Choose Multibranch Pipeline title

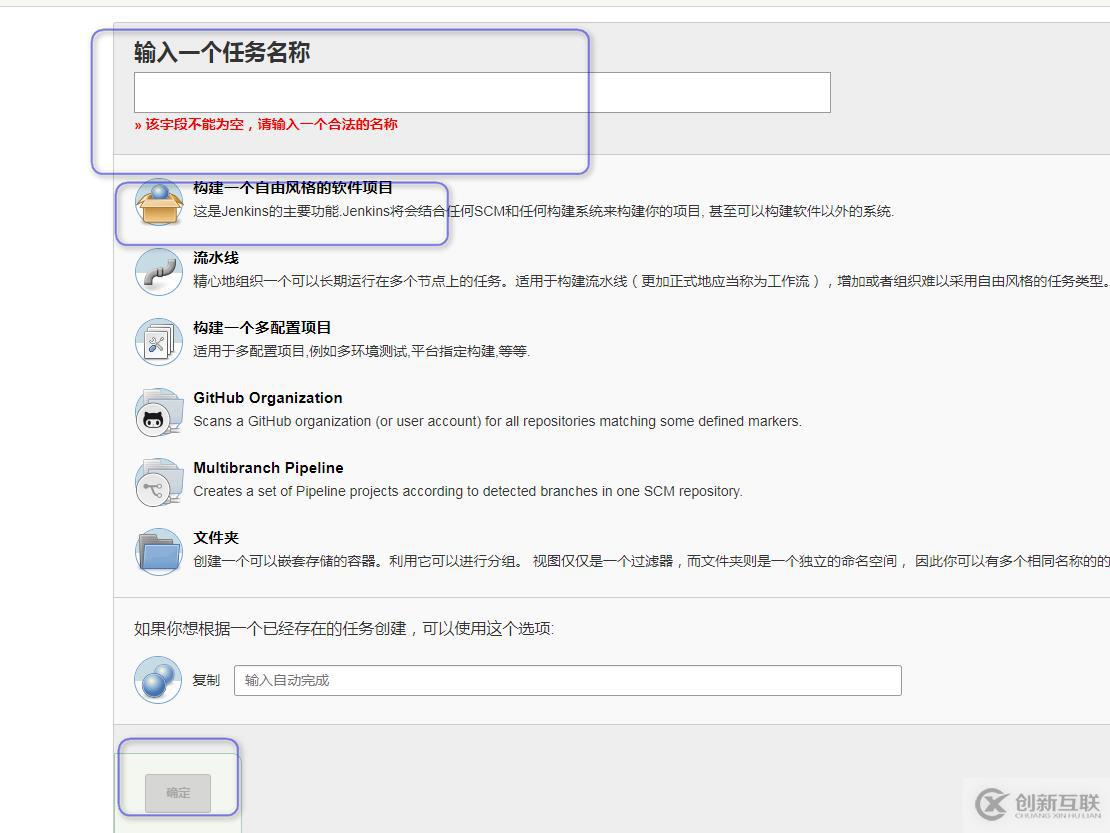click(268, 468)
